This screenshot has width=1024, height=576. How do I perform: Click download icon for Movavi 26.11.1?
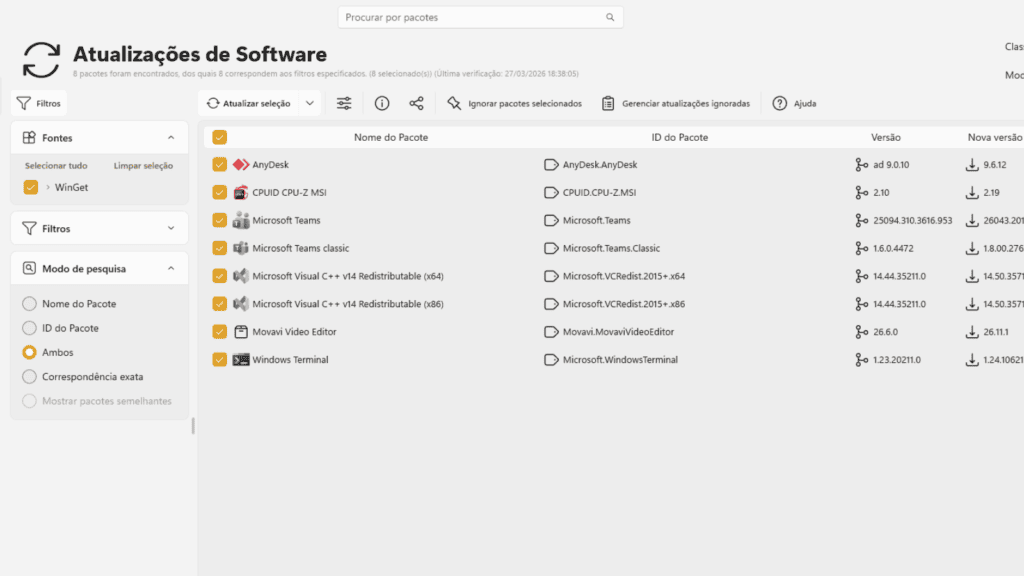tap(972, 332)
